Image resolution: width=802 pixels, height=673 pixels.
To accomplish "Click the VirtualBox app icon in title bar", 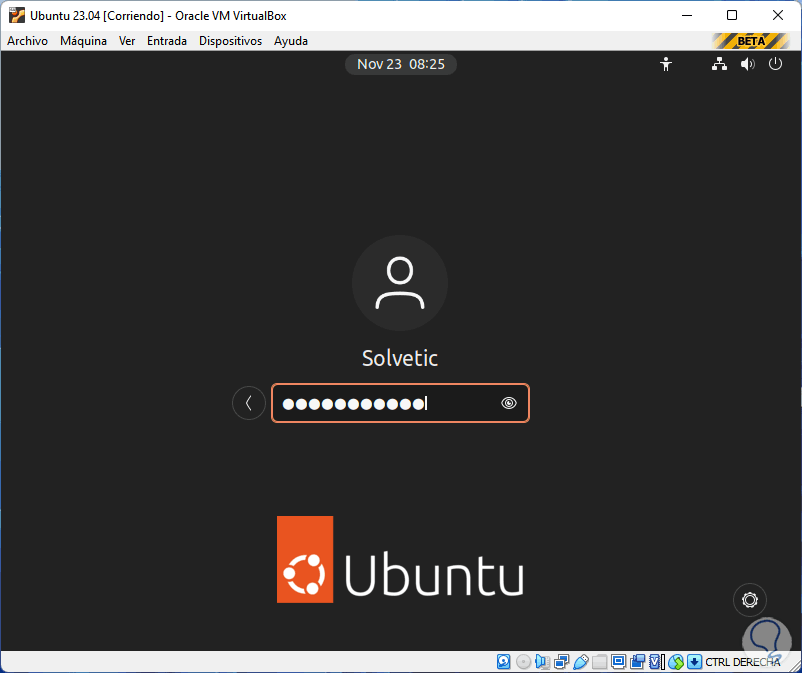I will point(16,16).
